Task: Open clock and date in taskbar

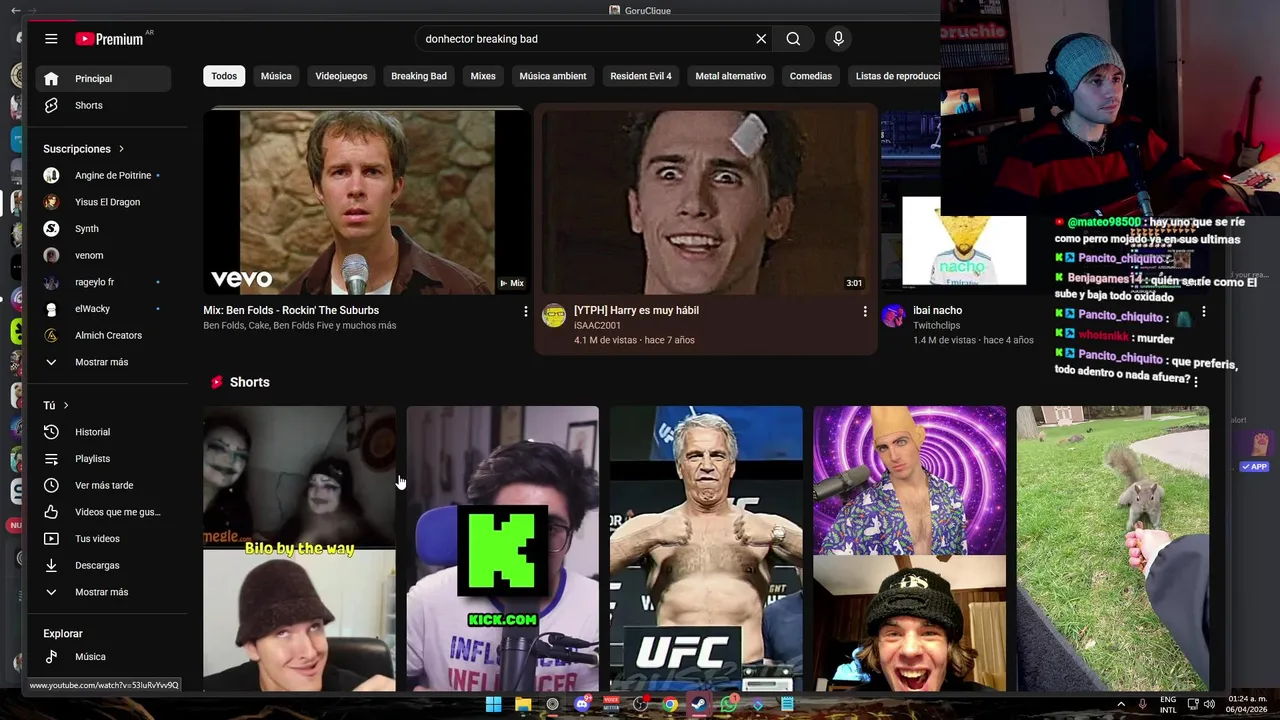Action: (x=1248, y=704)
